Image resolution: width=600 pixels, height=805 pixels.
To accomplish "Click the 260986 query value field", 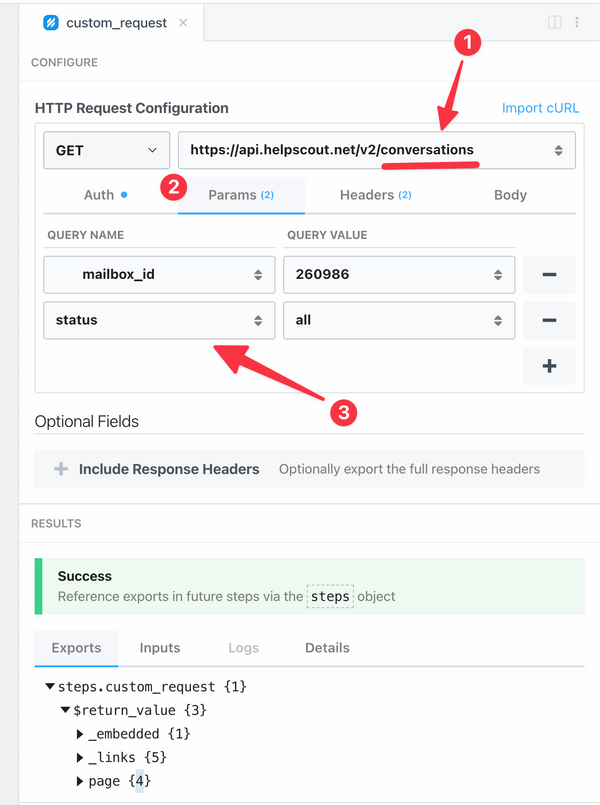I will click(399, 275).
